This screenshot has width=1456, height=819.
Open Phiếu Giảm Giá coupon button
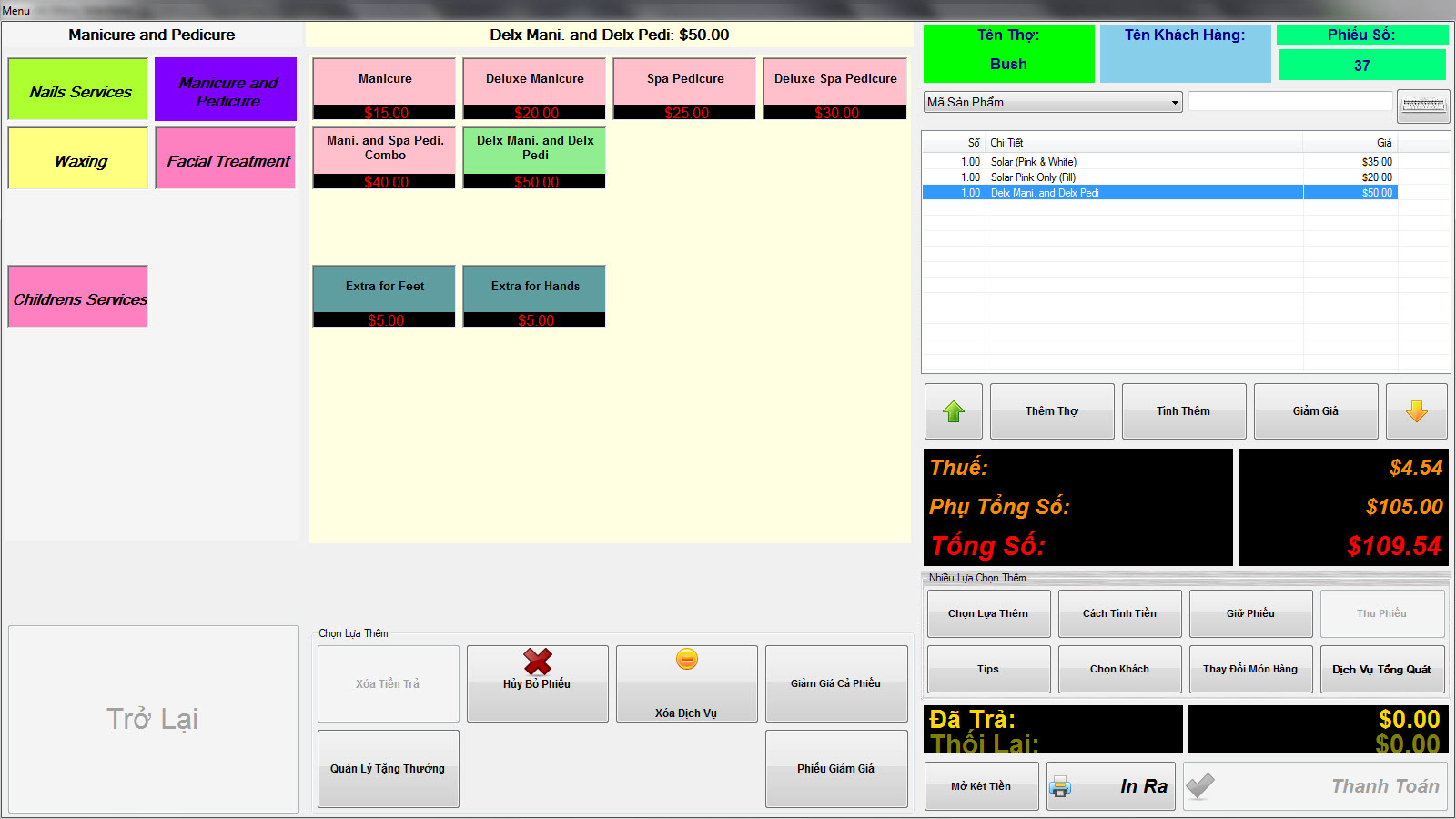click(835, 768)
